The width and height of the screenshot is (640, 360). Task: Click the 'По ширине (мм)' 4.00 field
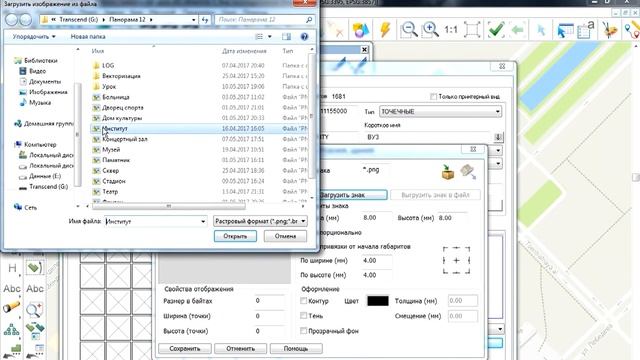tap(376, 260)
